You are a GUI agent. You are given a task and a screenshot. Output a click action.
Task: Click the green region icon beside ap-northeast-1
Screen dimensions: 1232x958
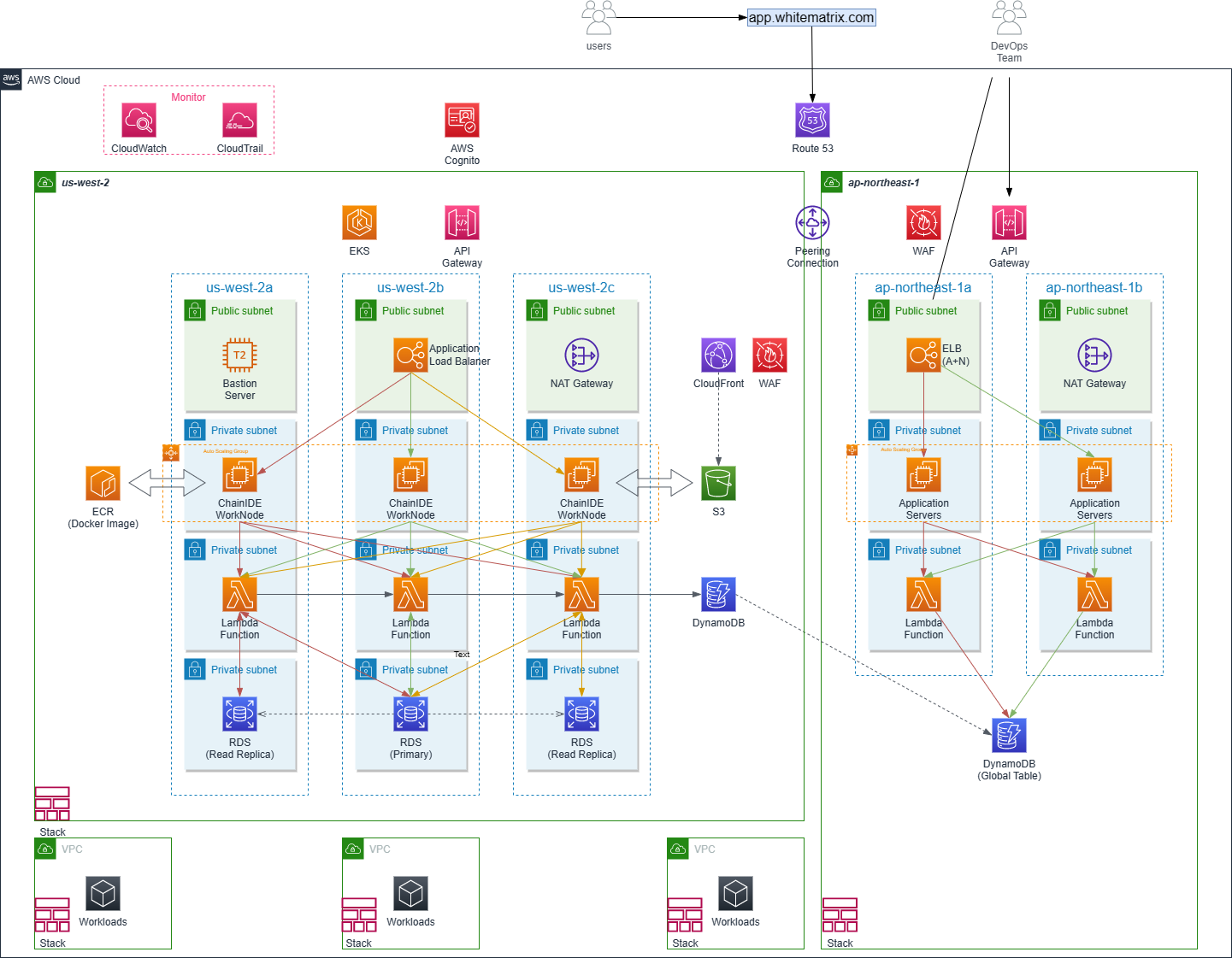(x=832, y=182)
